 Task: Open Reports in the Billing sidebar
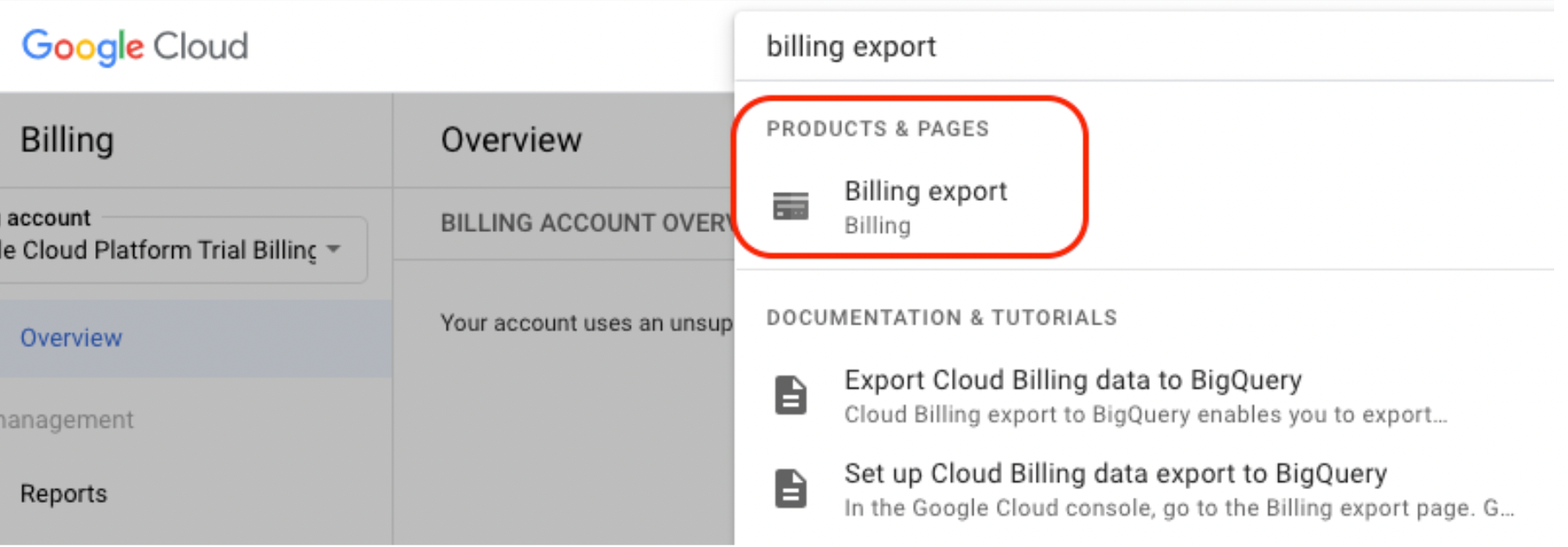(x=64, y=493)
